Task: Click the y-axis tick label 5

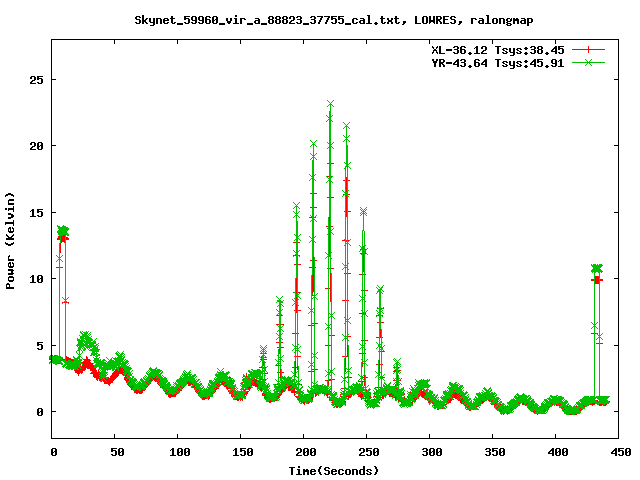Action: 40,346
